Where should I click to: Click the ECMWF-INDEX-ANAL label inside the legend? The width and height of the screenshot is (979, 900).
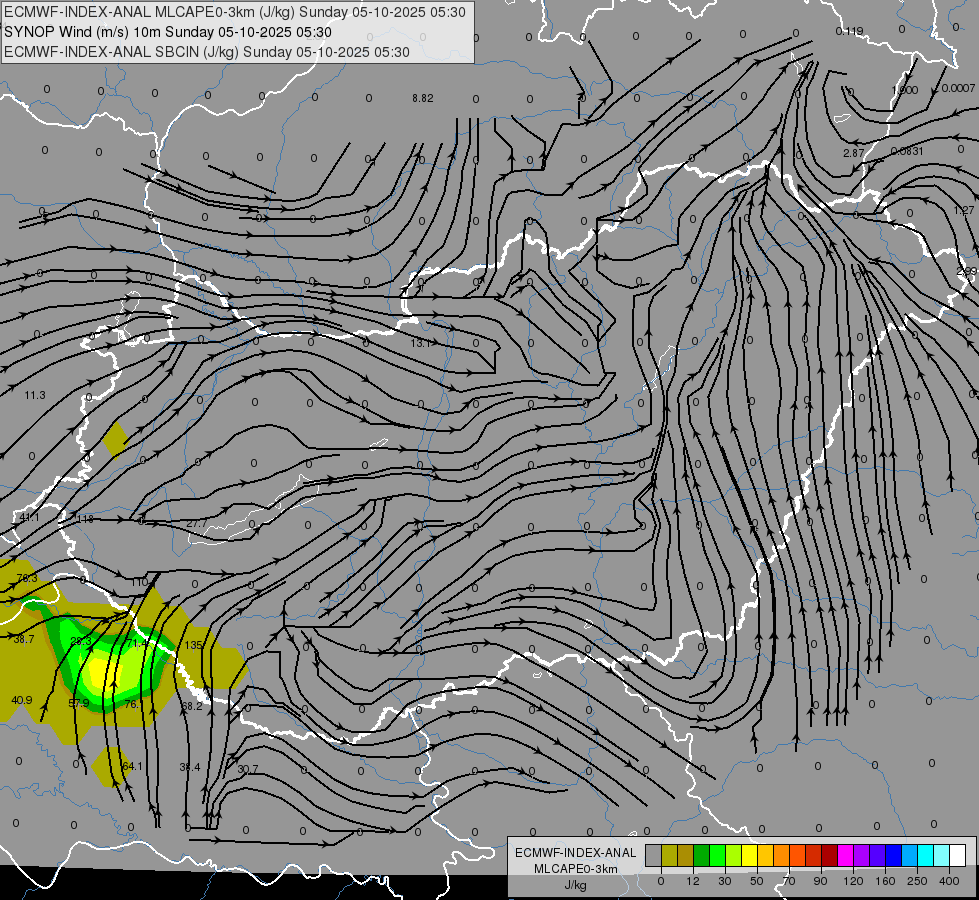576,853
